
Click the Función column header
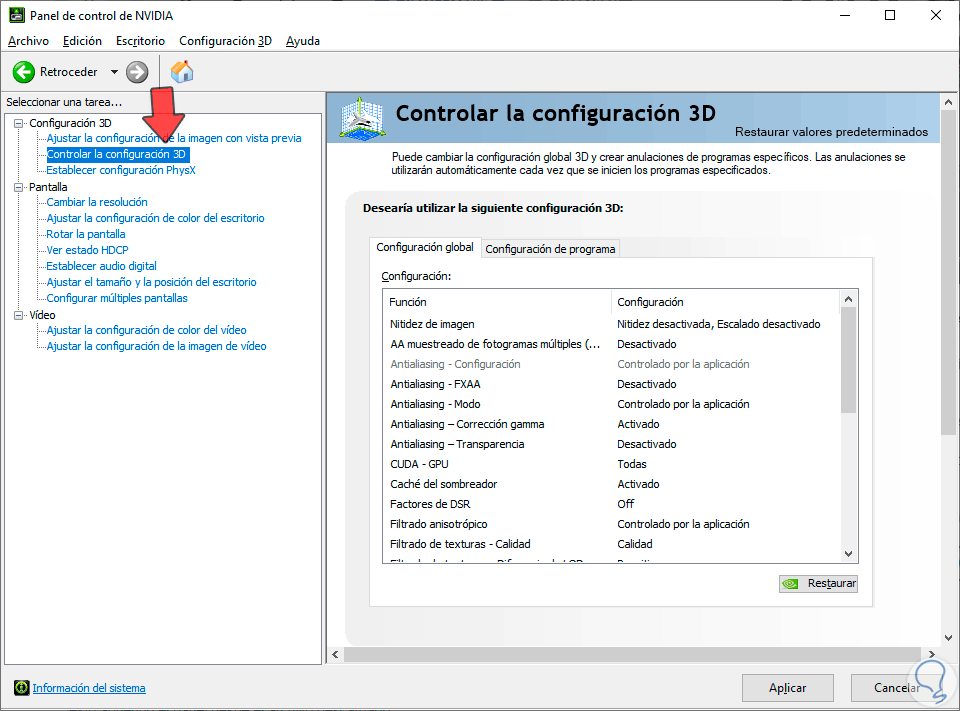497,302
